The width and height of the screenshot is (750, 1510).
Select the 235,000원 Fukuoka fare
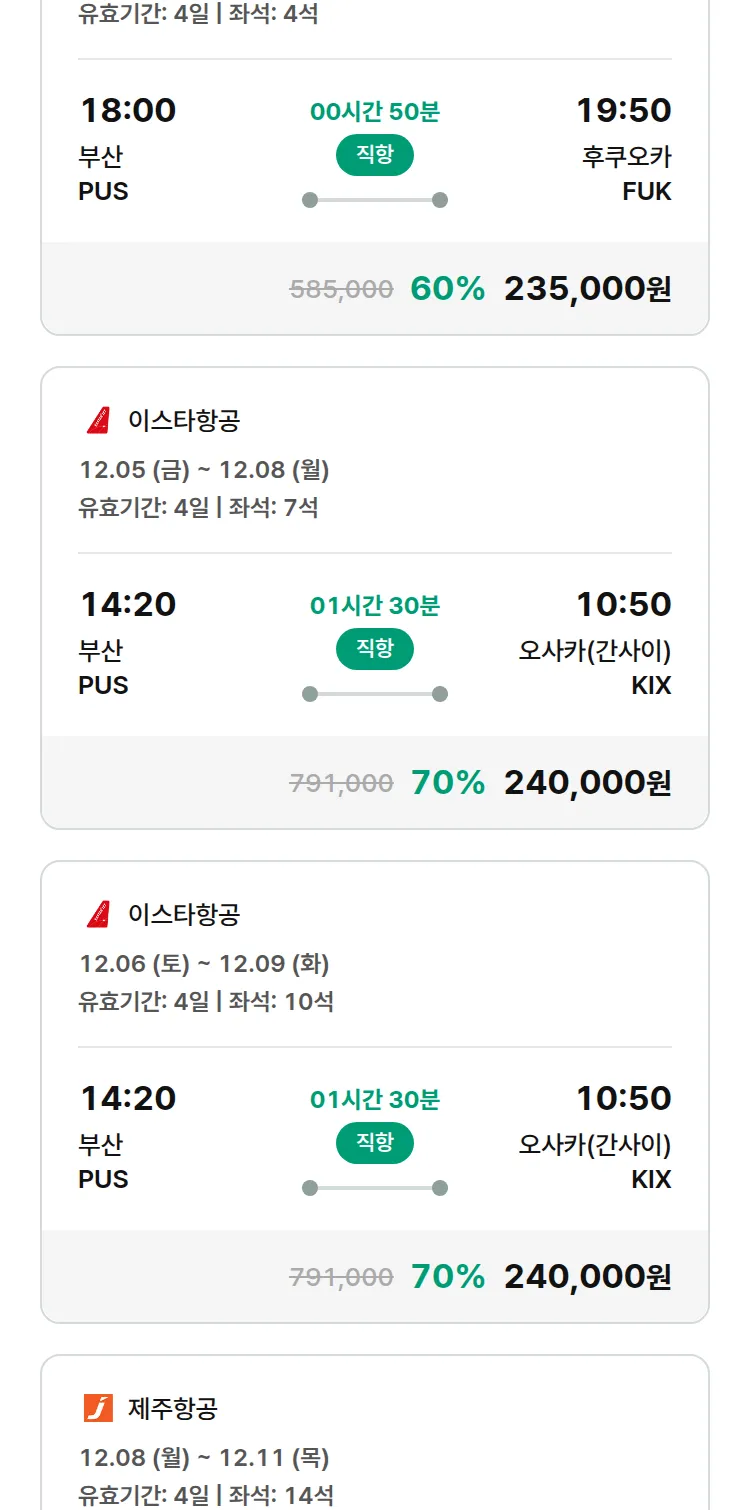pos(587,289)
